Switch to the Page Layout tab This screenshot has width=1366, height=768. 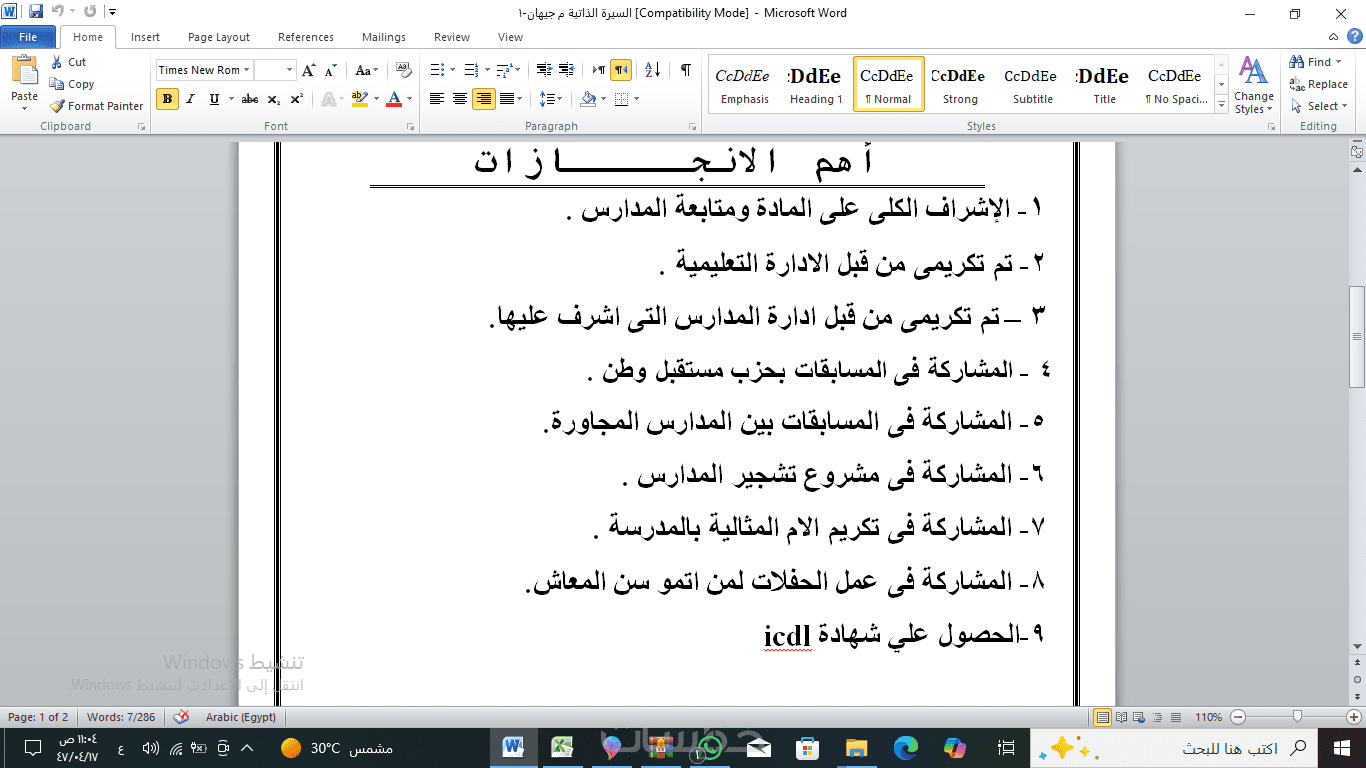point(219,37)
